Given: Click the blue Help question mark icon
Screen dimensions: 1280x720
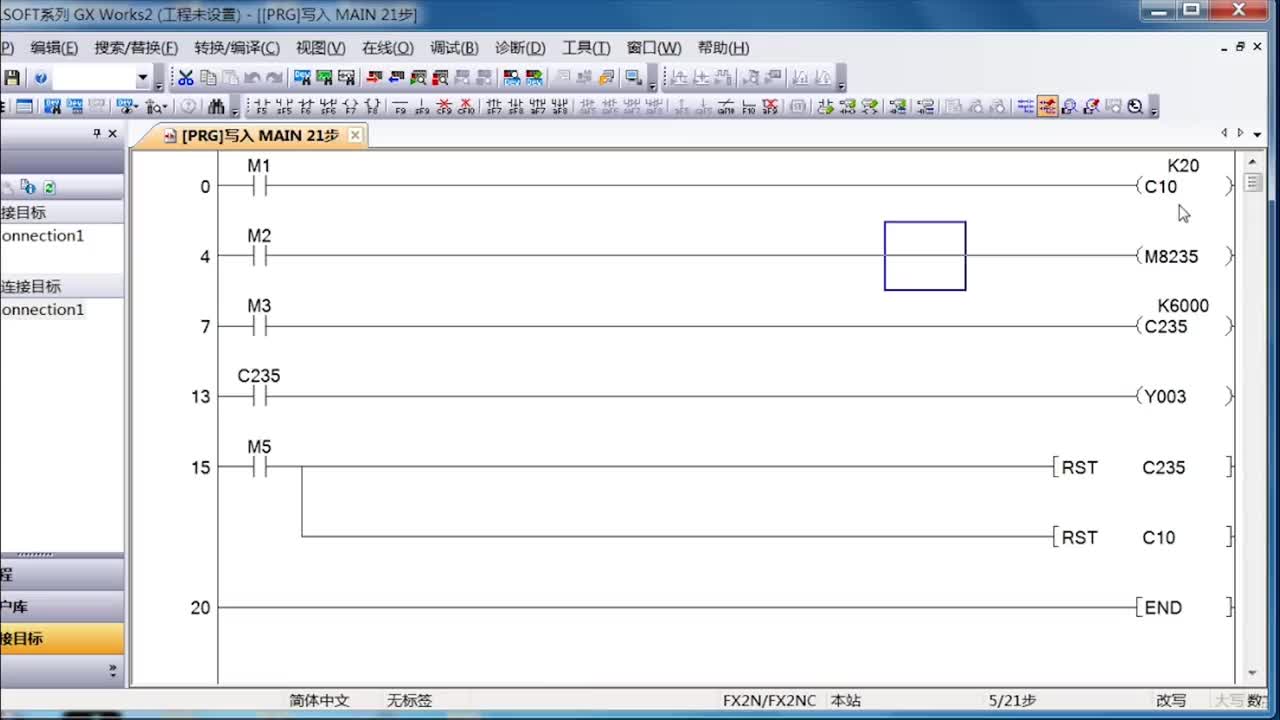Looking at the screenshot, I should point(40,78).
